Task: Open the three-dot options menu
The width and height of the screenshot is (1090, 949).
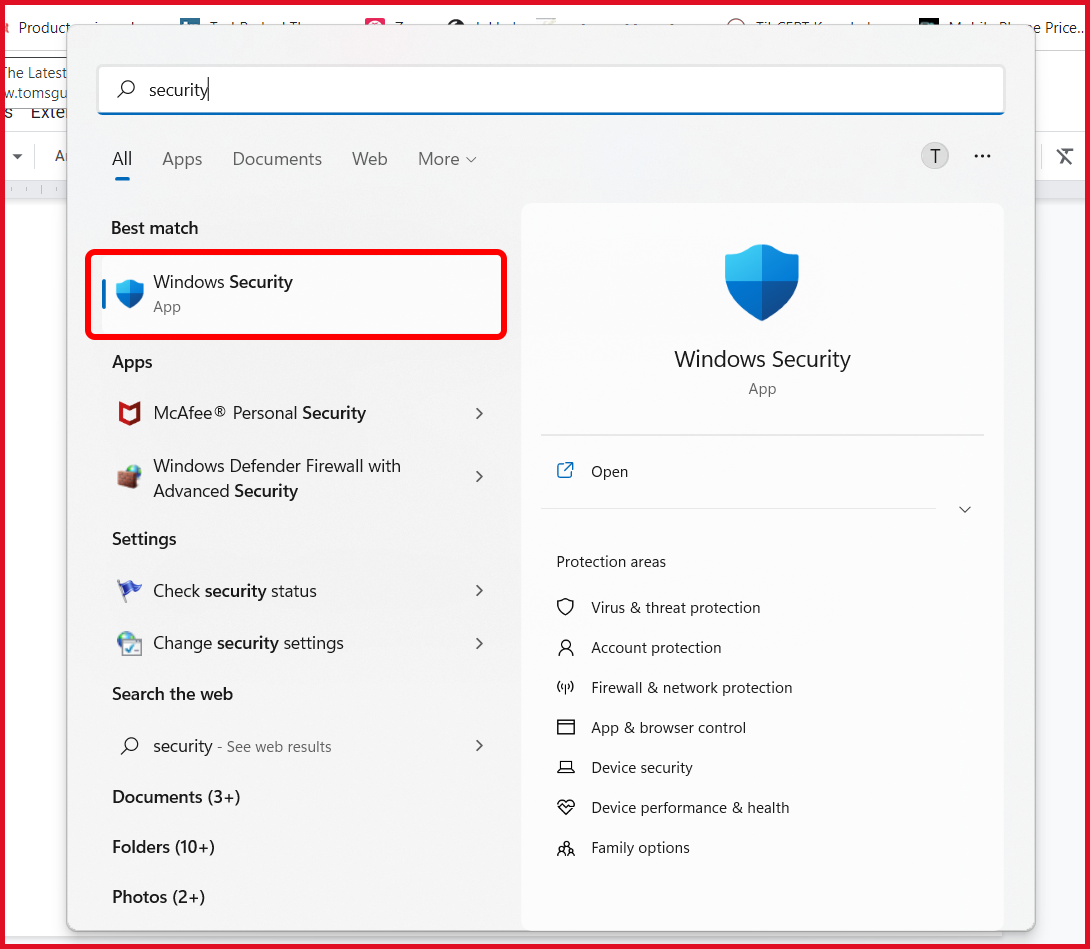Action: click(x=982, y=156)
